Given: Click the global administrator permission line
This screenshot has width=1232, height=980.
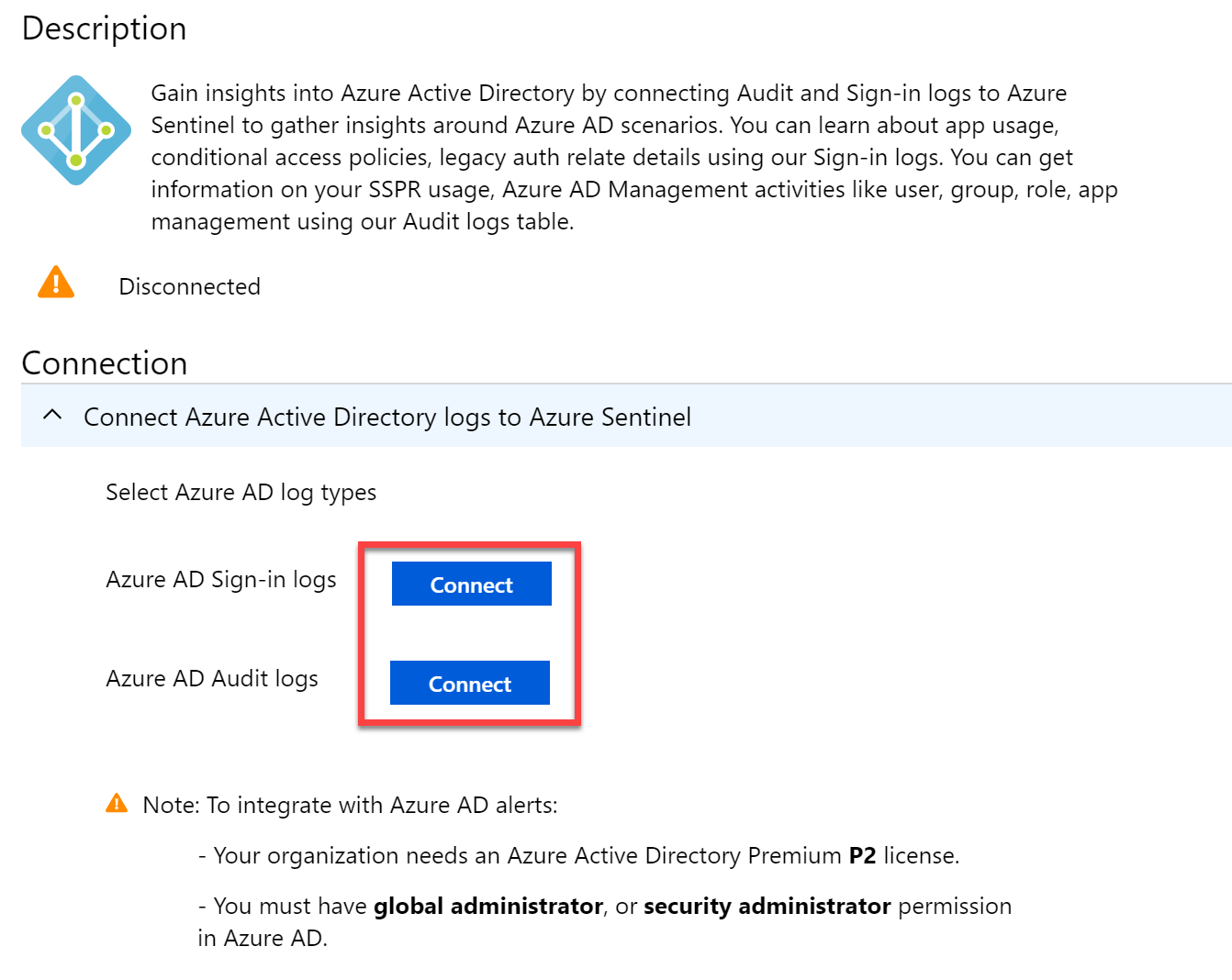Looking at the screenshot, I should 605,922.
